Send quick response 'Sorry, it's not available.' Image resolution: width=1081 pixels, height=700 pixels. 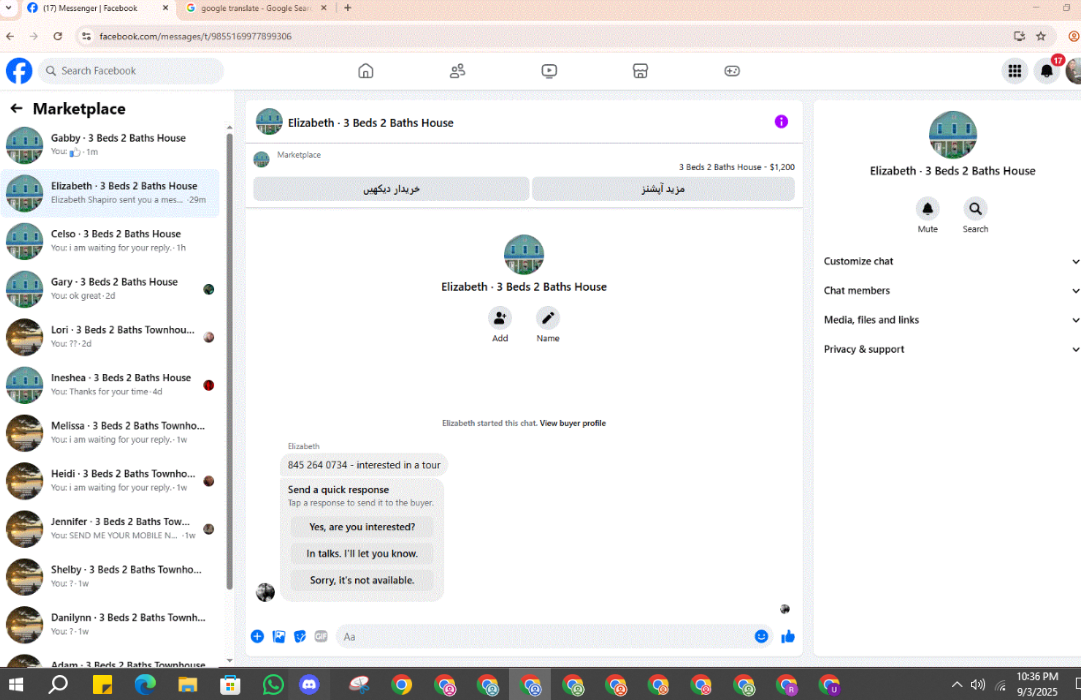[362, 580]
